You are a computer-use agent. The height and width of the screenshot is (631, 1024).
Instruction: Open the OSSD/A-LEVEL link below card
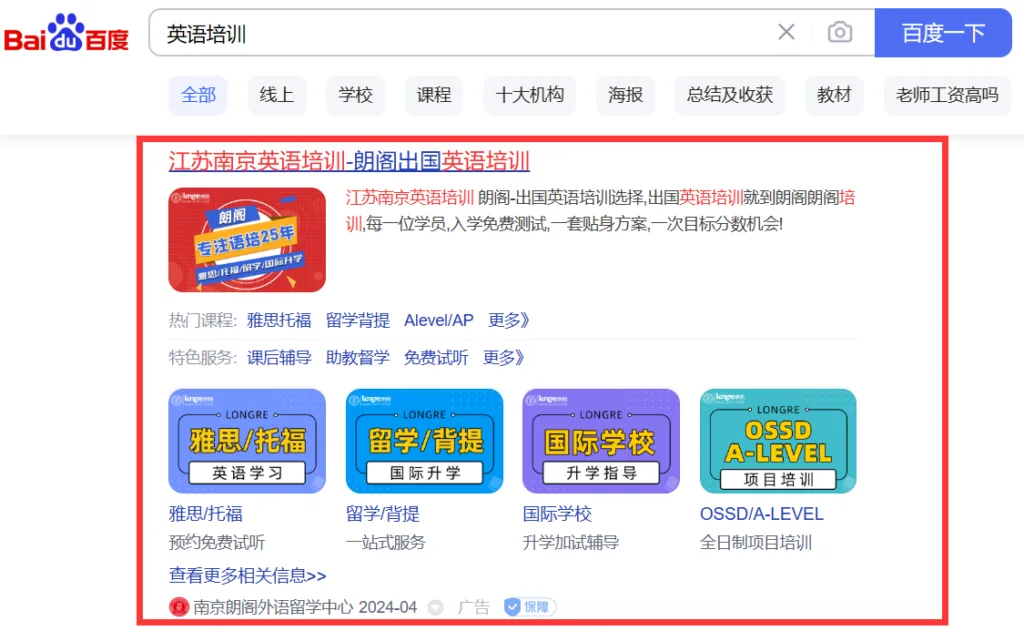(x=761, y=514)
